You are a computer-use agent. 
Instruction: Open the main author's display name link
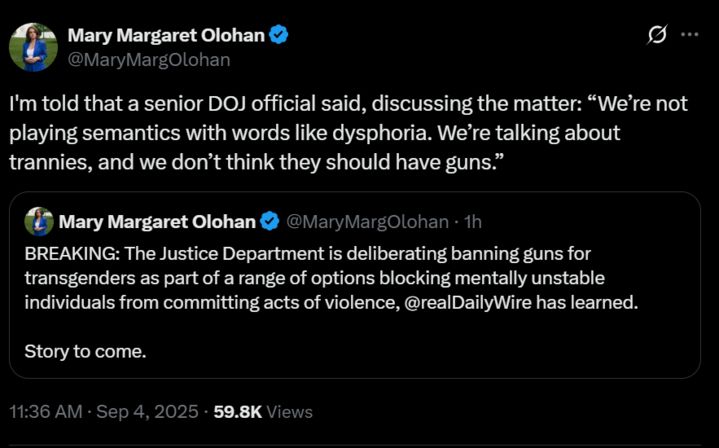[166, 36]
